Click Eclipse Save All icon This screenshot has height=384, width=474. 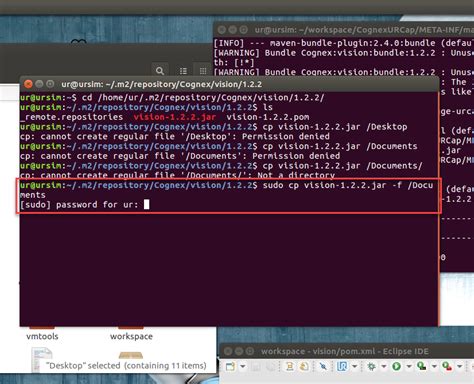271,366
